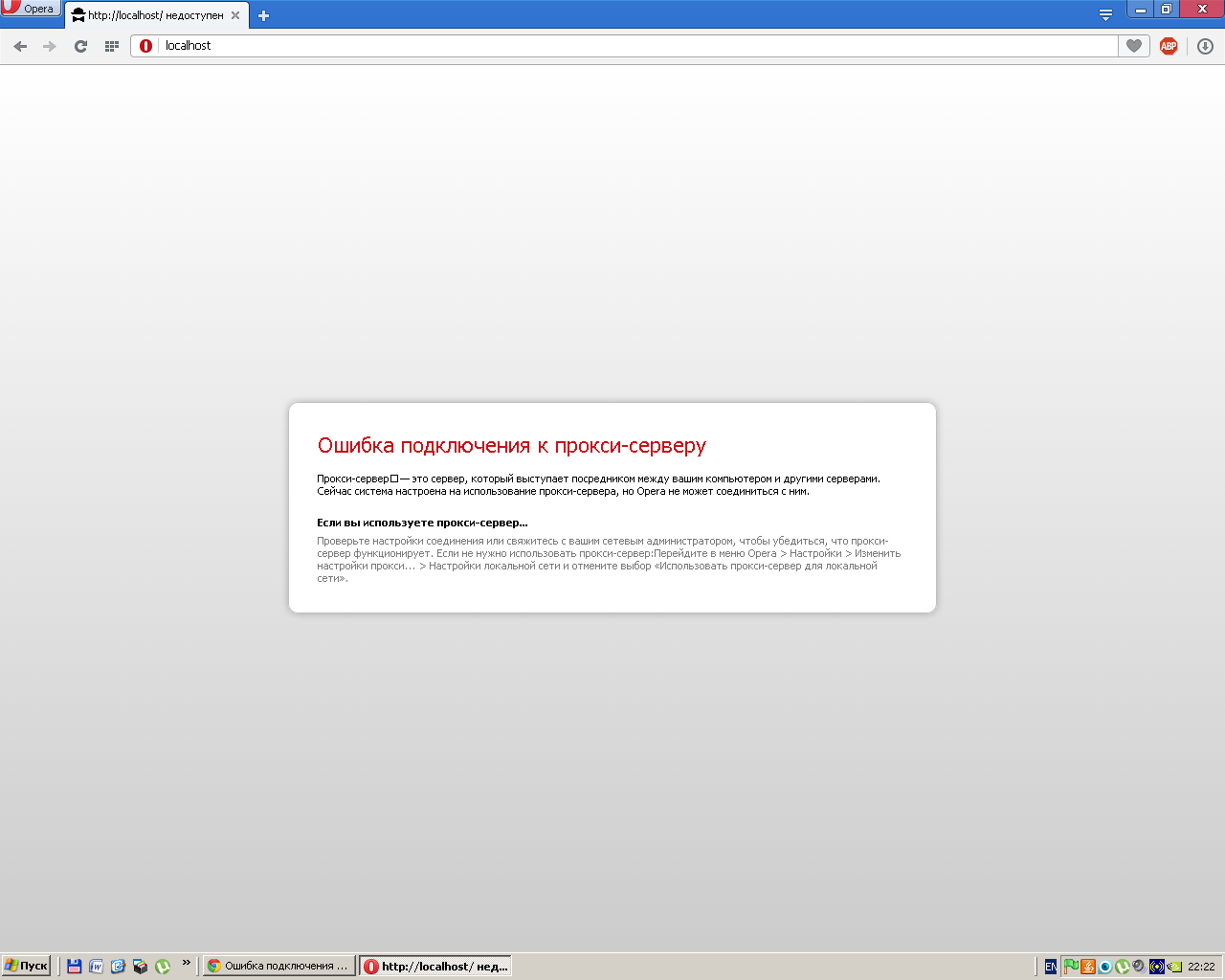
Task: Click the Java icon in system tray
Action: coord(1088,967)
